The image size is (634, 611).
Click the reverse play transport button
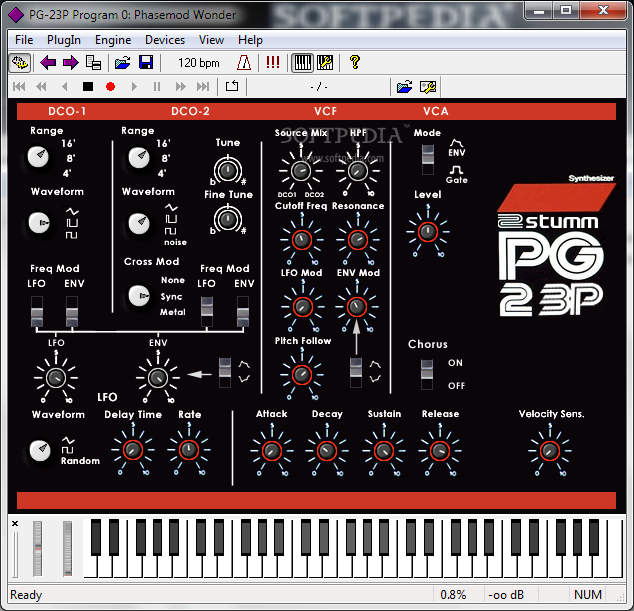tap(64, 87)
